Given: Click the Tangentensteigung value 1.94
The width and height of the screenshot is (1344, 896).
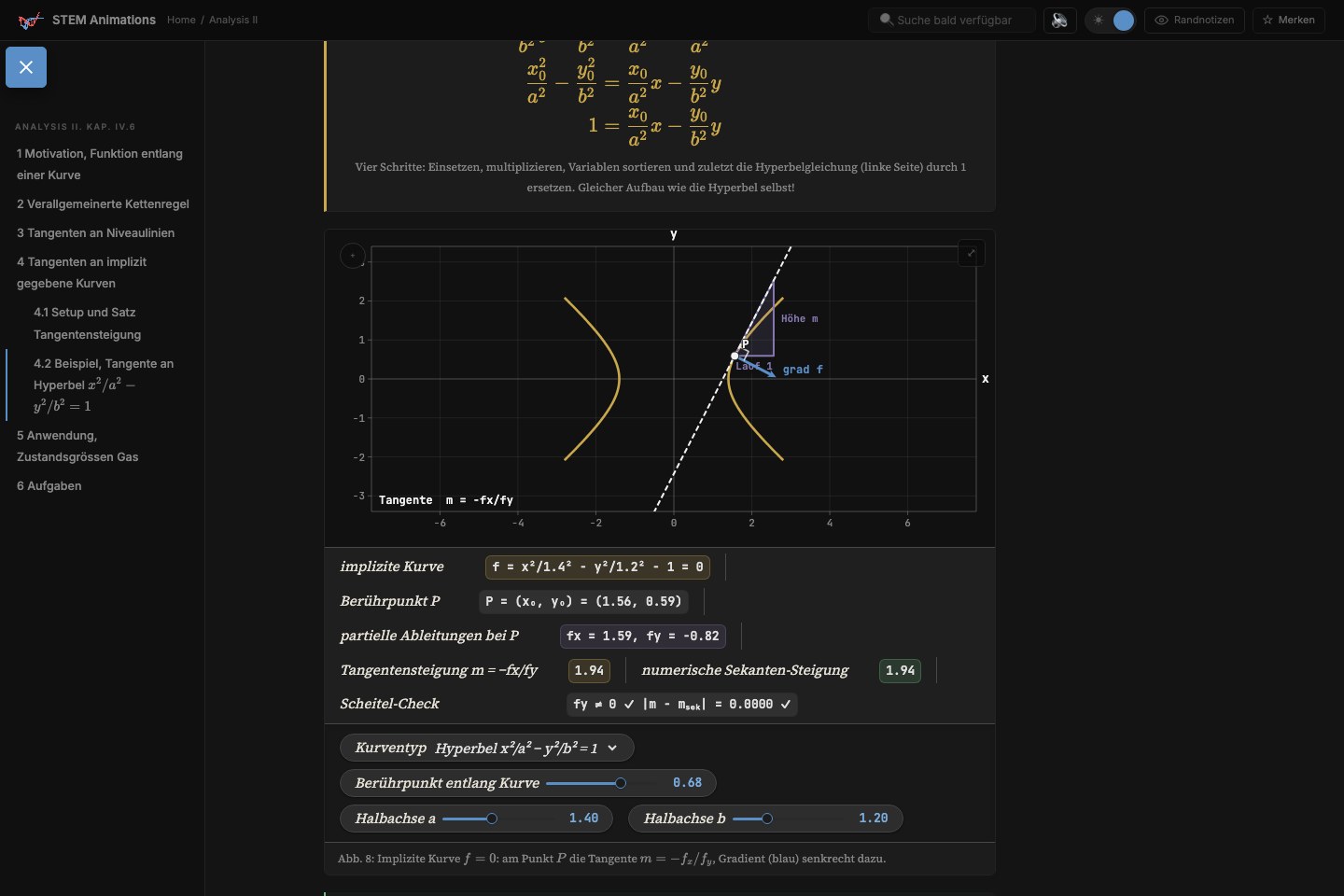Looking at the screenshot, I should coord(589,670).
